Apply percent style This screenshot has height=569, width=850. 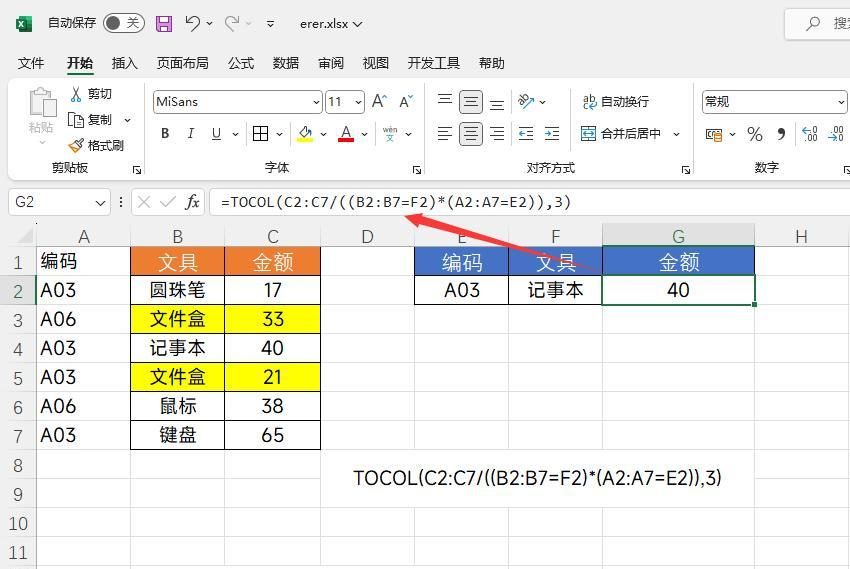pyautogui.click(x=755, y=134)
